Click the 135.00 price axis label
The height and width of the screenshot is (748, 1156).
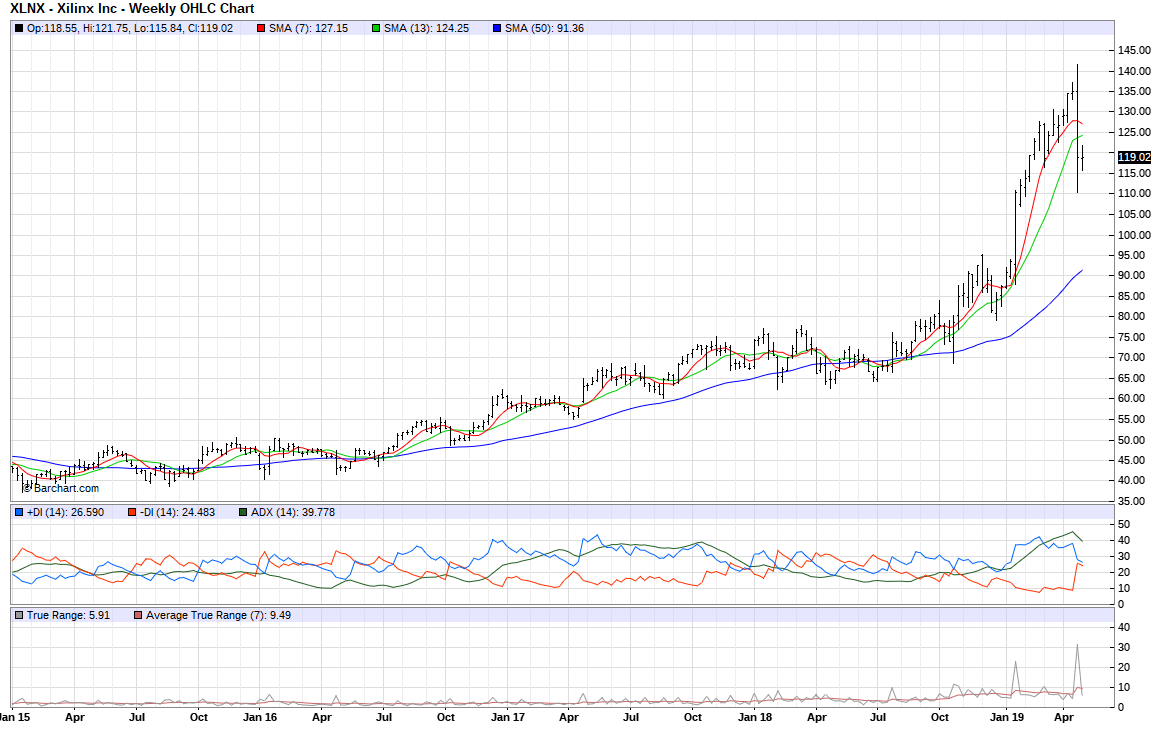pos(1134,91)
